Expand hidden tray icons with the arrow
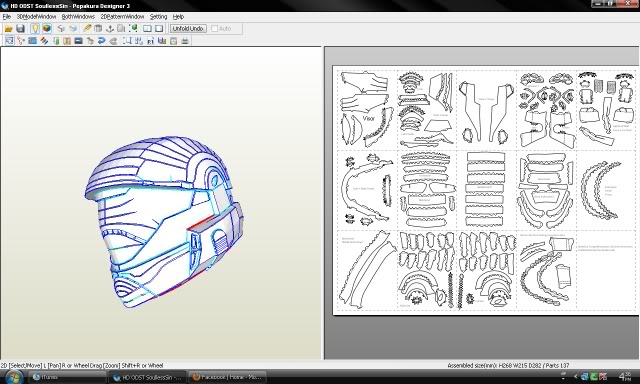640x384 pixels. (576, 377)
